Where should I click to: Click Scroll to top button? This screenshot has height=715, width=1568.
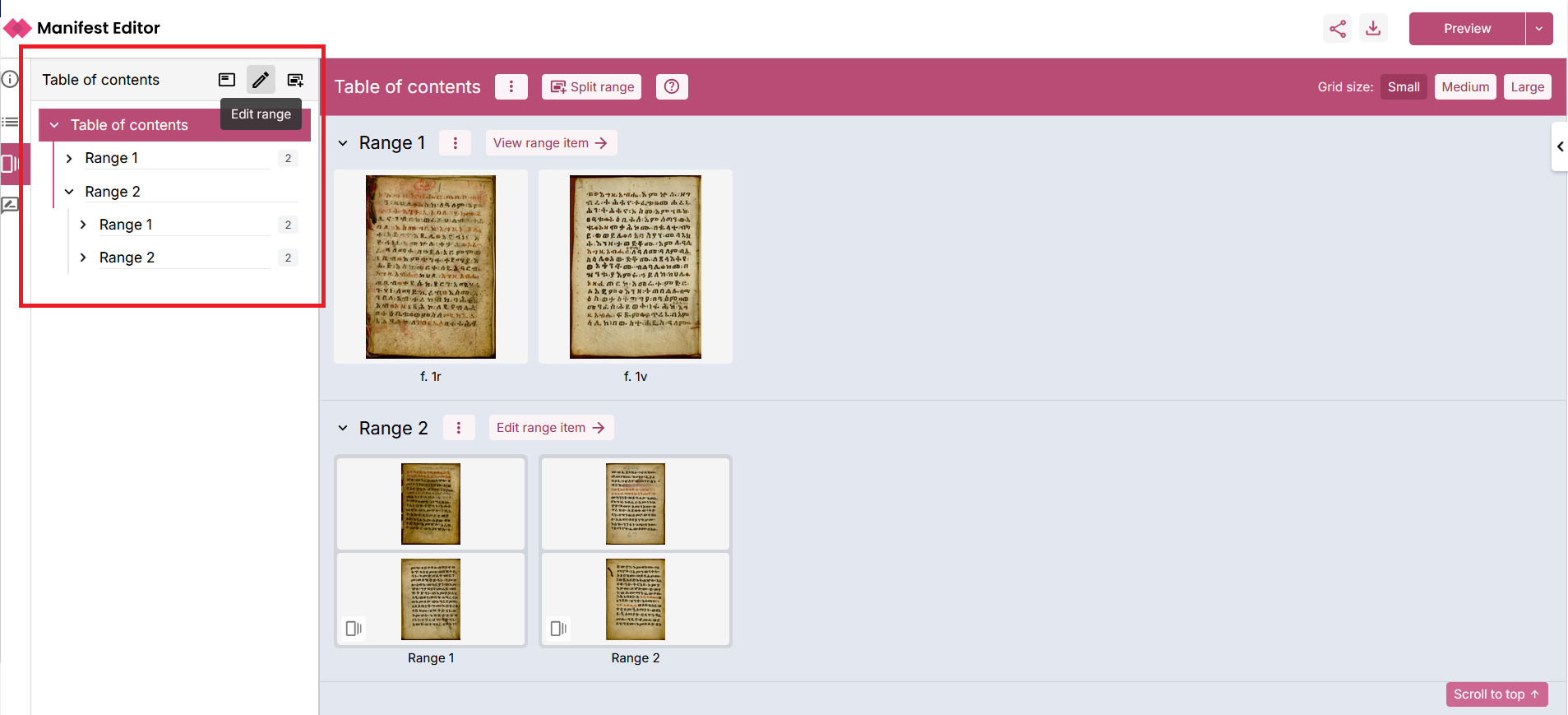click(1496, 694)
